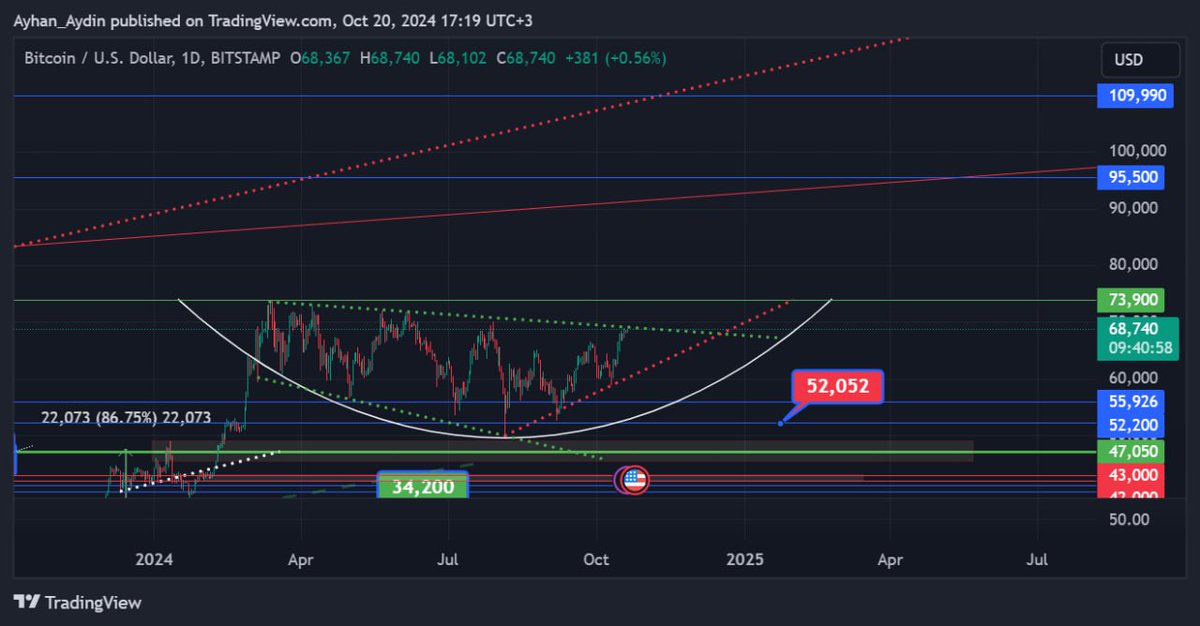Click the US flag economic event icon
Image resolution: width=1200 pixels, height=626 pixels.
[x=635, y=479]
